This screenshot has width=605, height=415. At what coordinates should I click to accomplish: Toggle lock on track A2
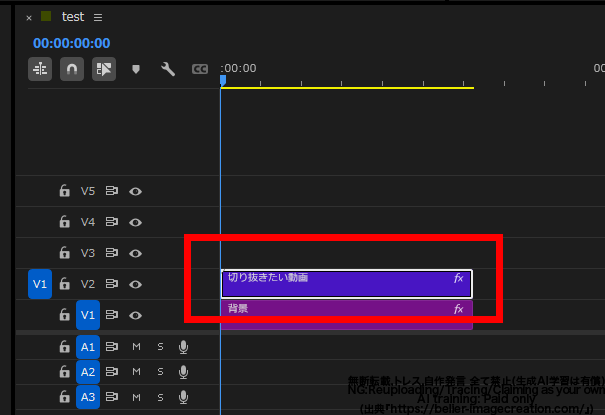coord(64,372)
